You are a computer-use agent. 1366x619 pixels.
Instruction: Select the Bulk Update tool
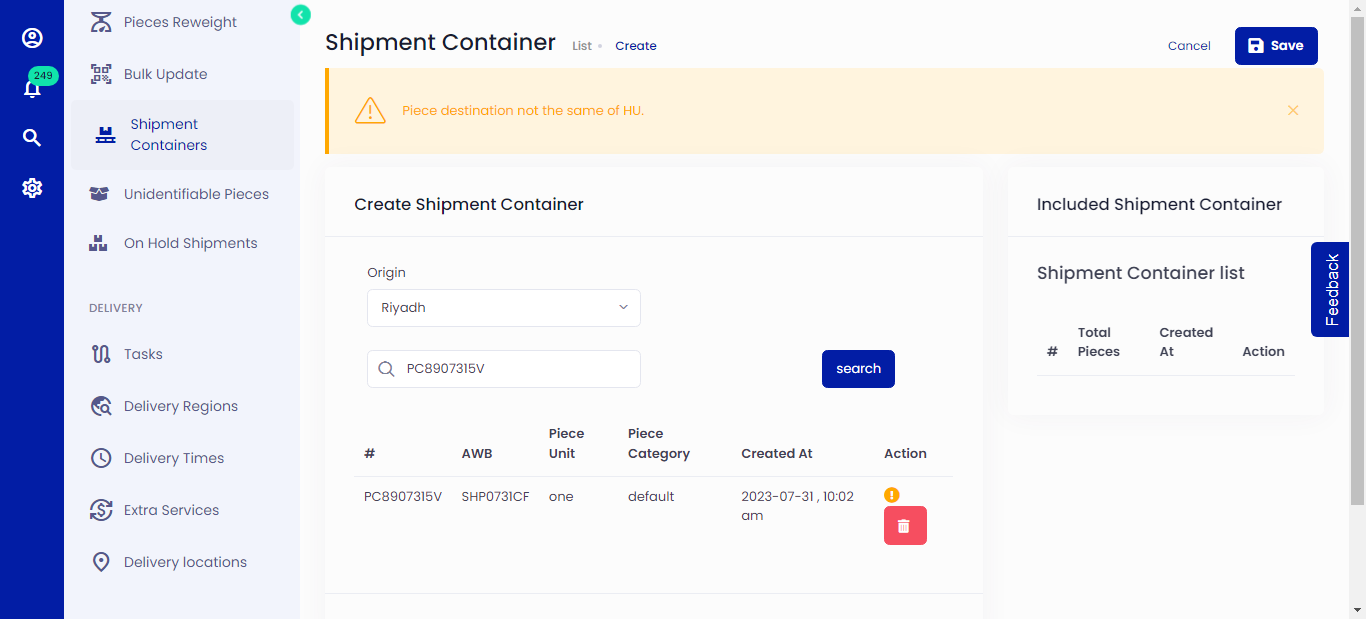click(165, 73)
